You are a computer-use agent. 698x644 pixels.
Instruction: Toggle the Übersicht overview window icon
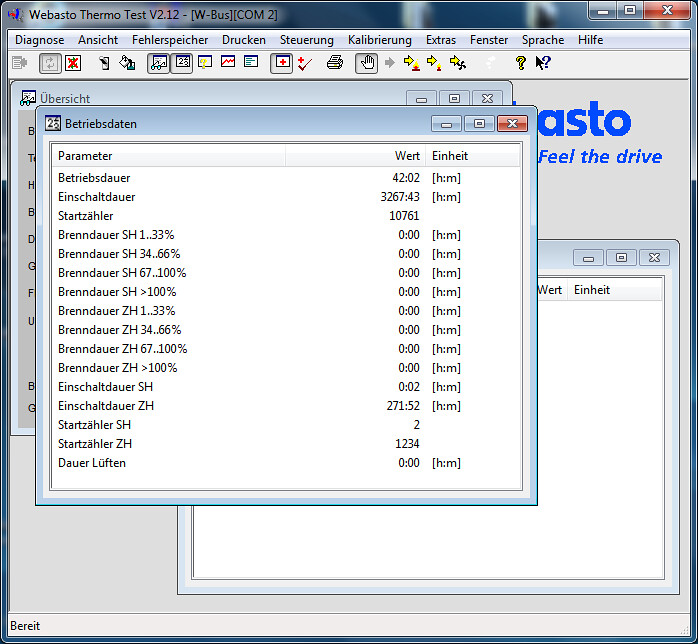point(158,63)
